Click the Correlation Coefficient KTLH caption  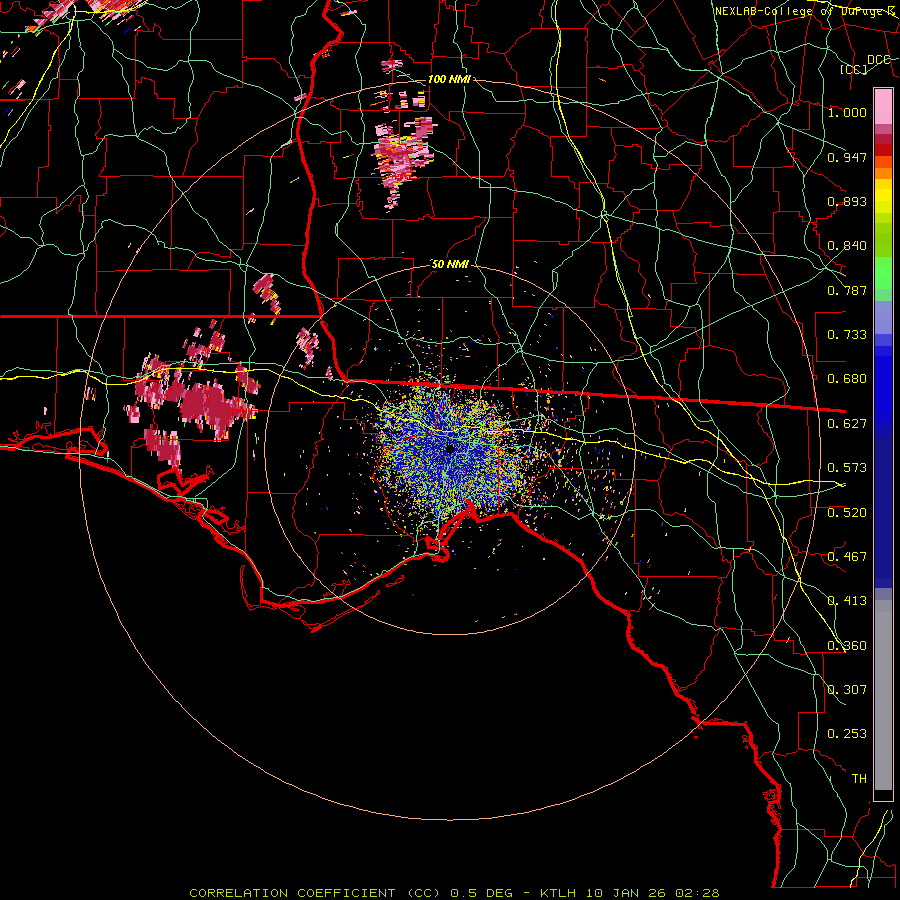coord(454,893)
